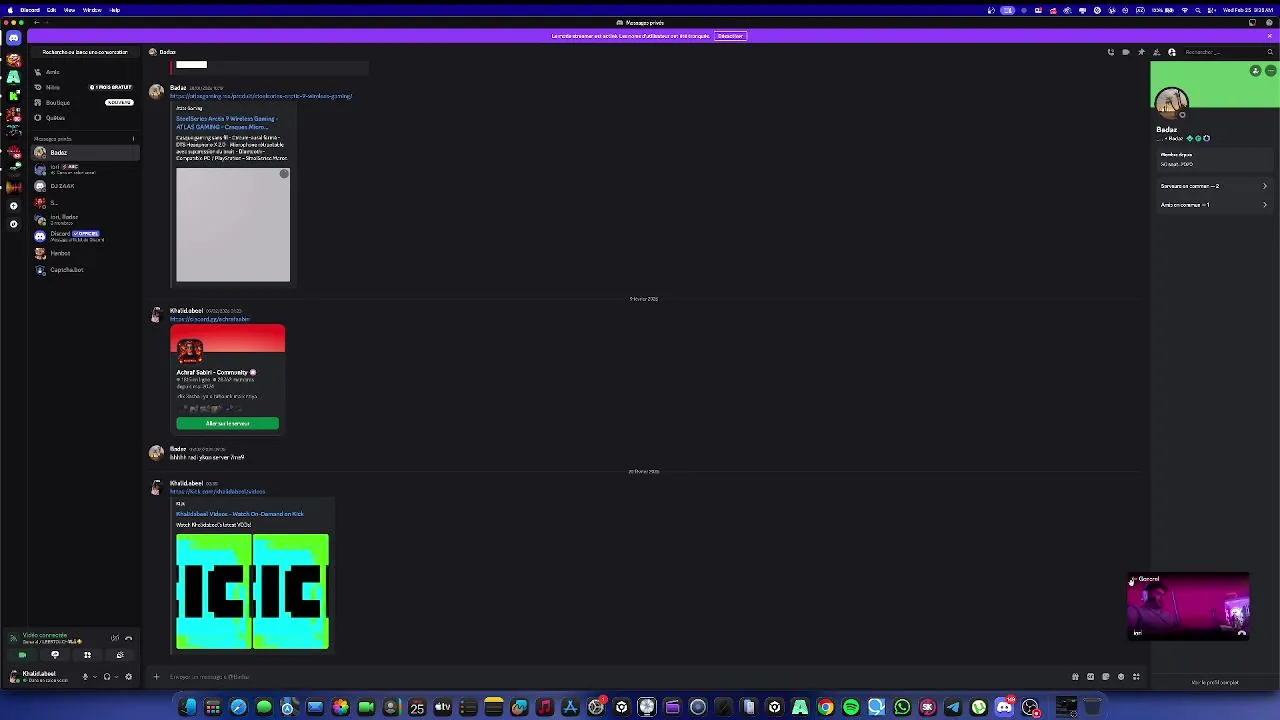Toggle noise suppression in voice panel
Screen dimensions: 1280x720
tap(115, 638)
